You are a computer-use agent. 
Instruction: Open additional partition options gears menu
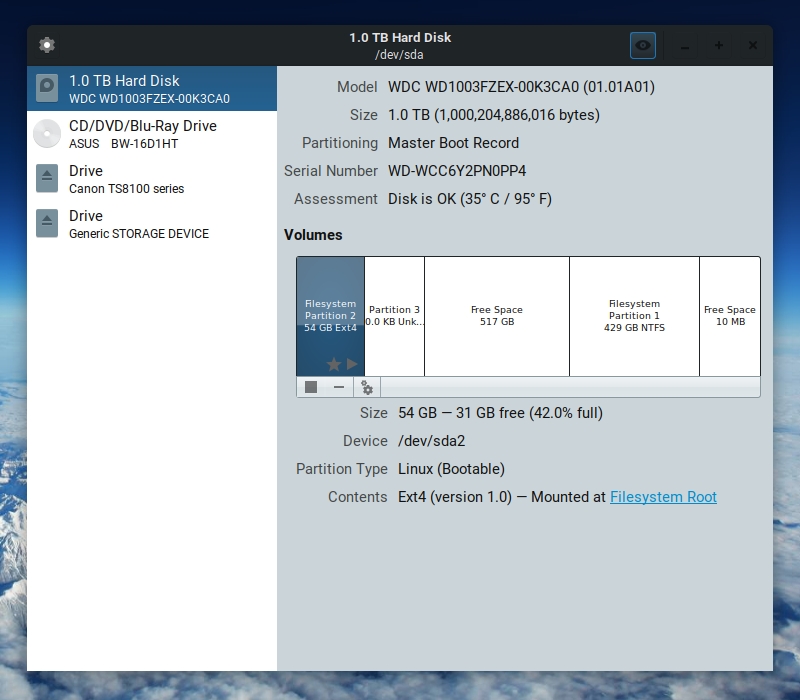(367, 387)
